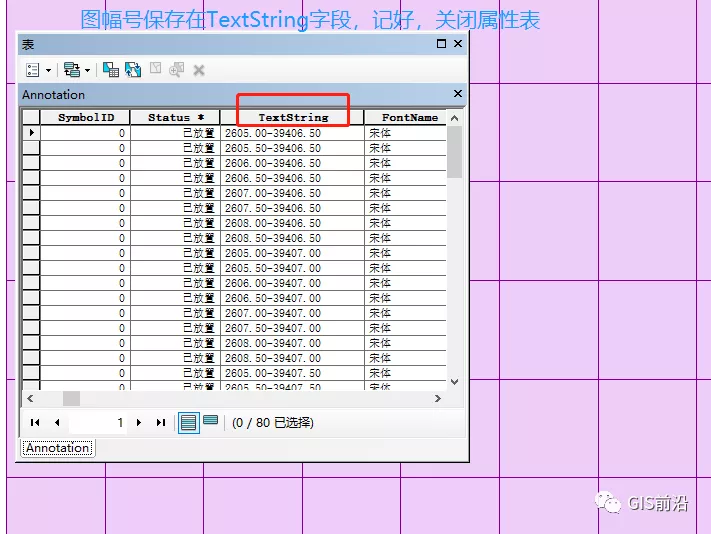The width and height of the screenshot is (711, 534).
Task: Select the cell 2605.00-39406.50
Action: coord(292,133)
